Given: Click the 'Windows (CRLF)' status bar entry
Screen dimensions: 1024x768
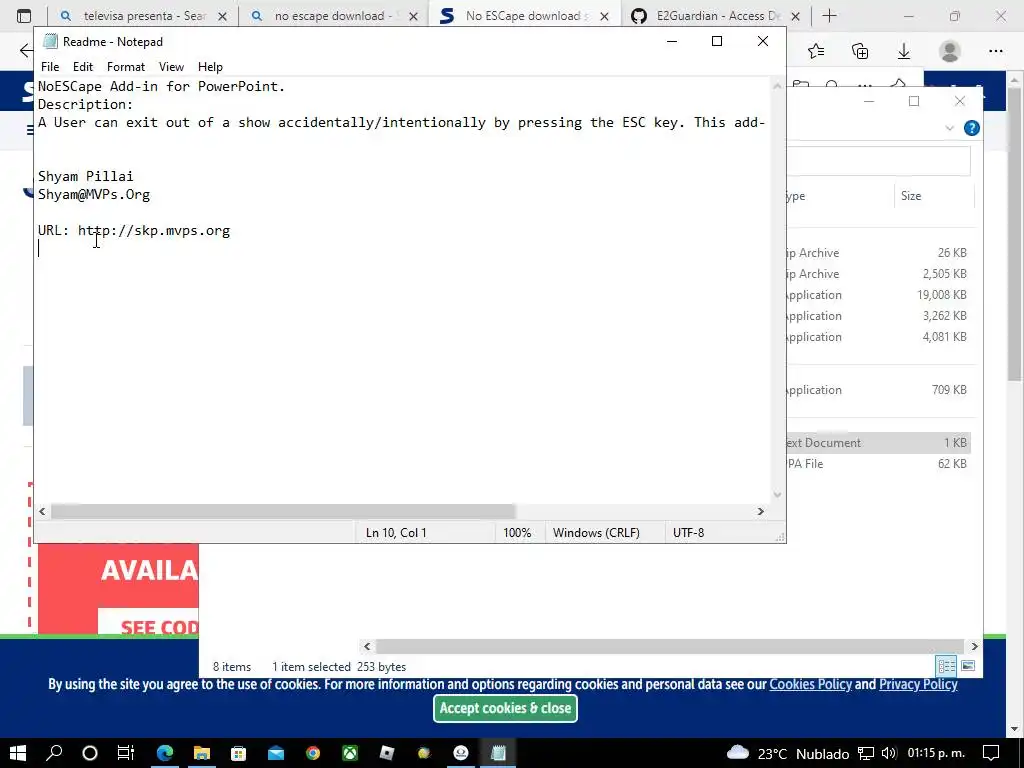Looking at the screenshot, I should point(596,532).
